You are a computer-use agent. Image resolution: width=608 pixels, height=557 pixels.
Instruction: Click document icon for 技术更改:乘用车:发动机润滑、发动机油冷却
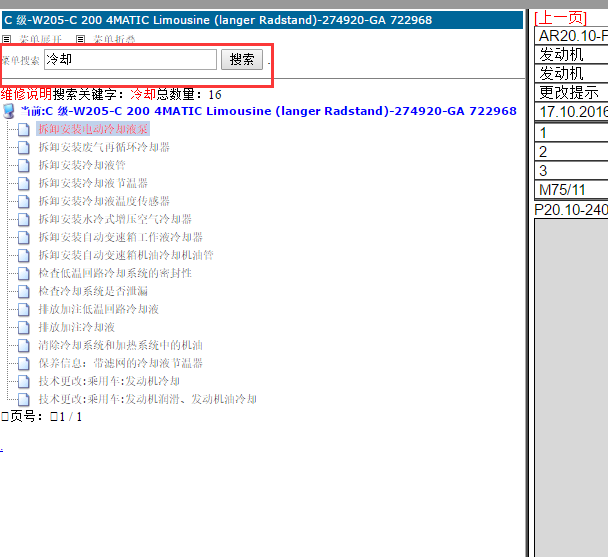pos(24,399)
